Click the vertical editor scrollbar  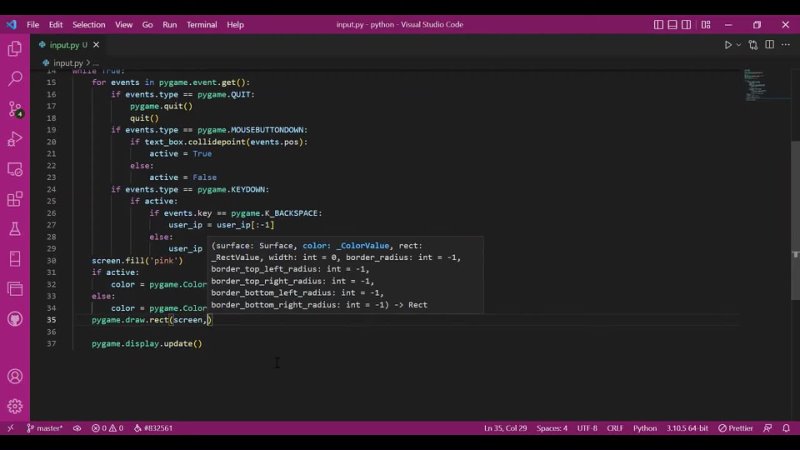click(795, 220)
